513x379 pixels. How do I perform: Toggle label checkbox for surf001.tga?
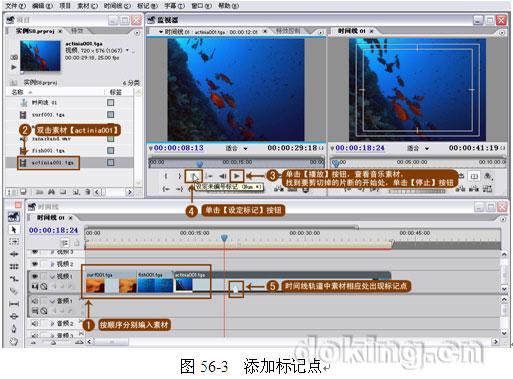pos(111,114)
